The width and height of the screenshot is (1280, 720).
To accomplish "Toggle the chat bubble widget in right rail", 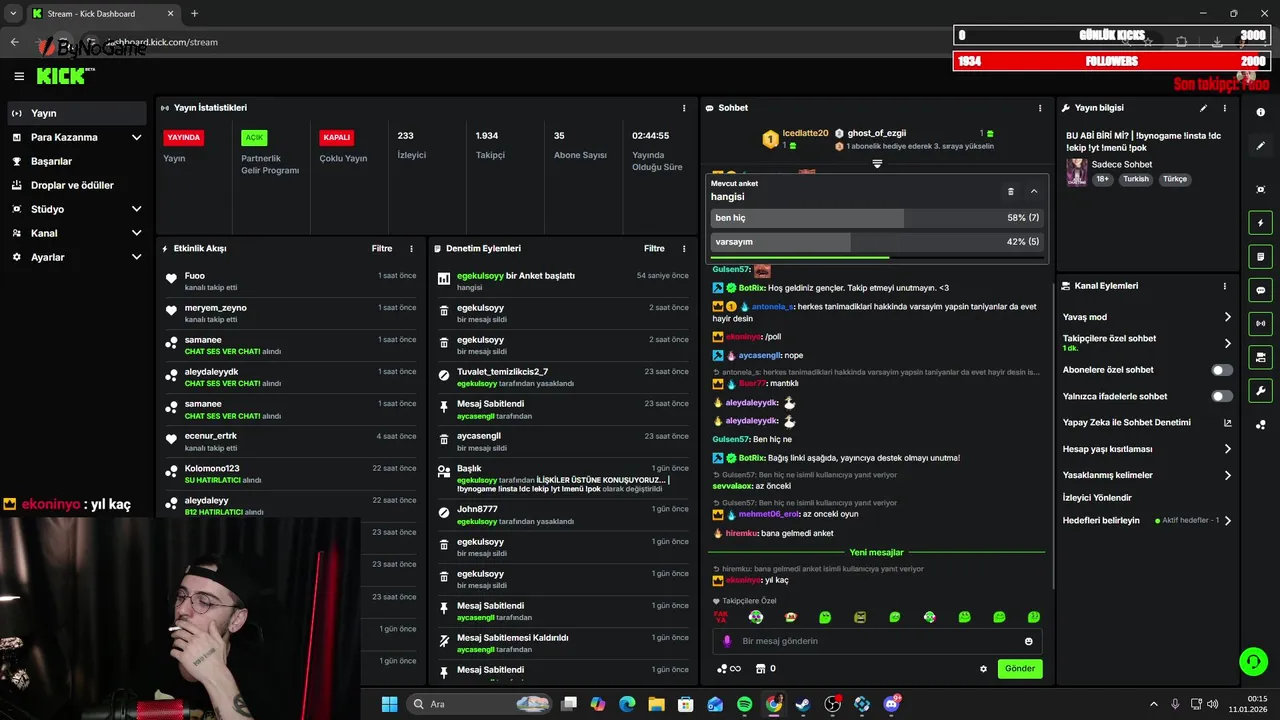I will tap(1260, 290).
